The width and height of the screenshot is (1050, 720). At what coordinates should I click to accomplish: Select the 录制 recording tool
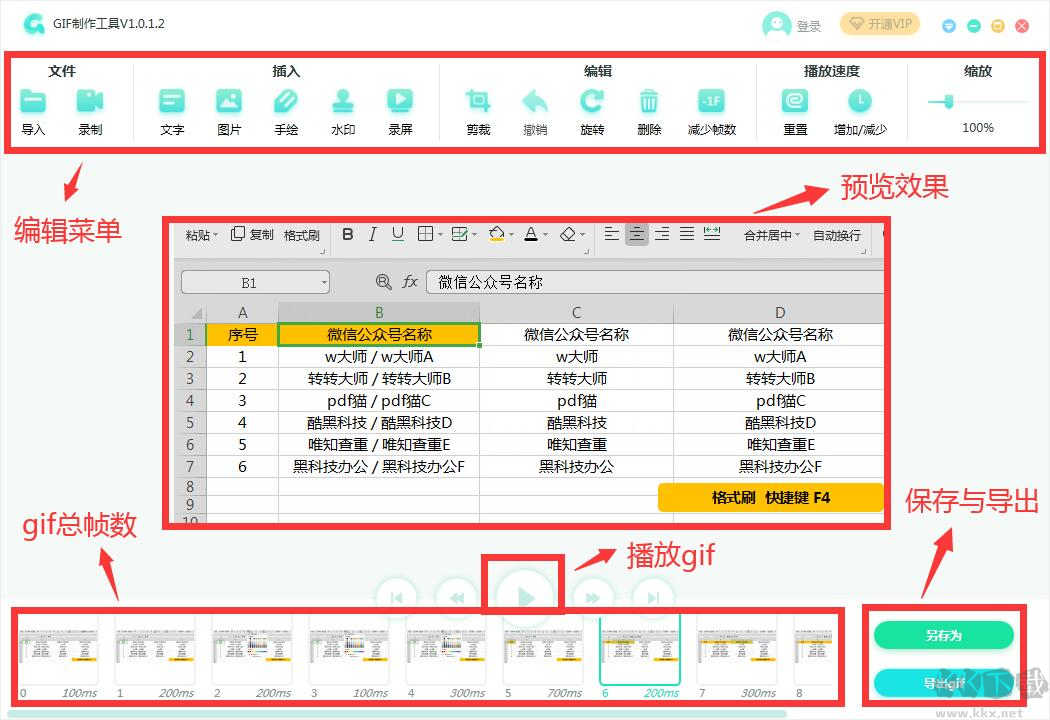coord(90,103)
